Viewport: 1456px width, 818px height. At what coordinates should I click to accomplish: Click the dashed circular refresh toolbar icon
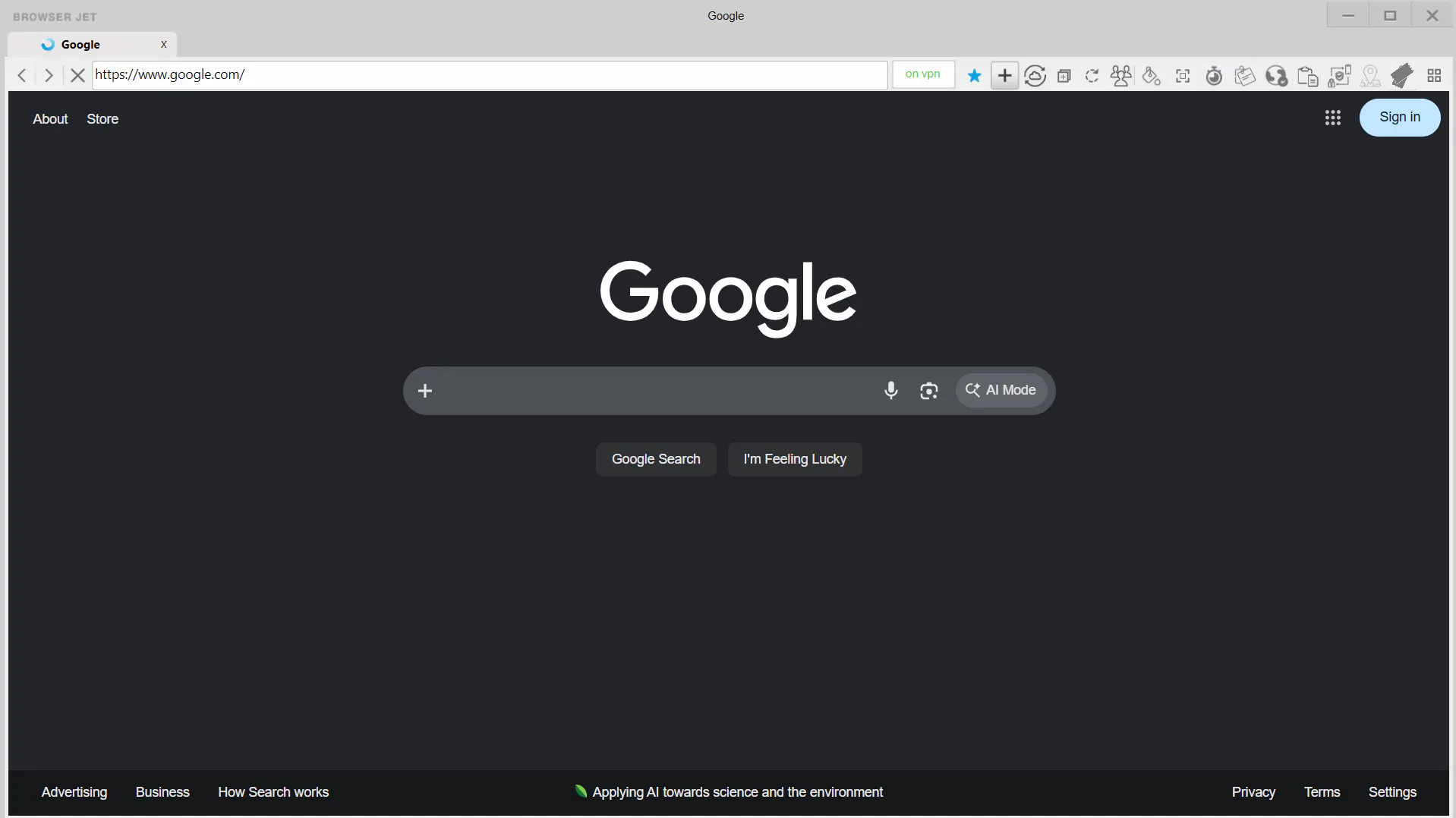coord(1092,75)
